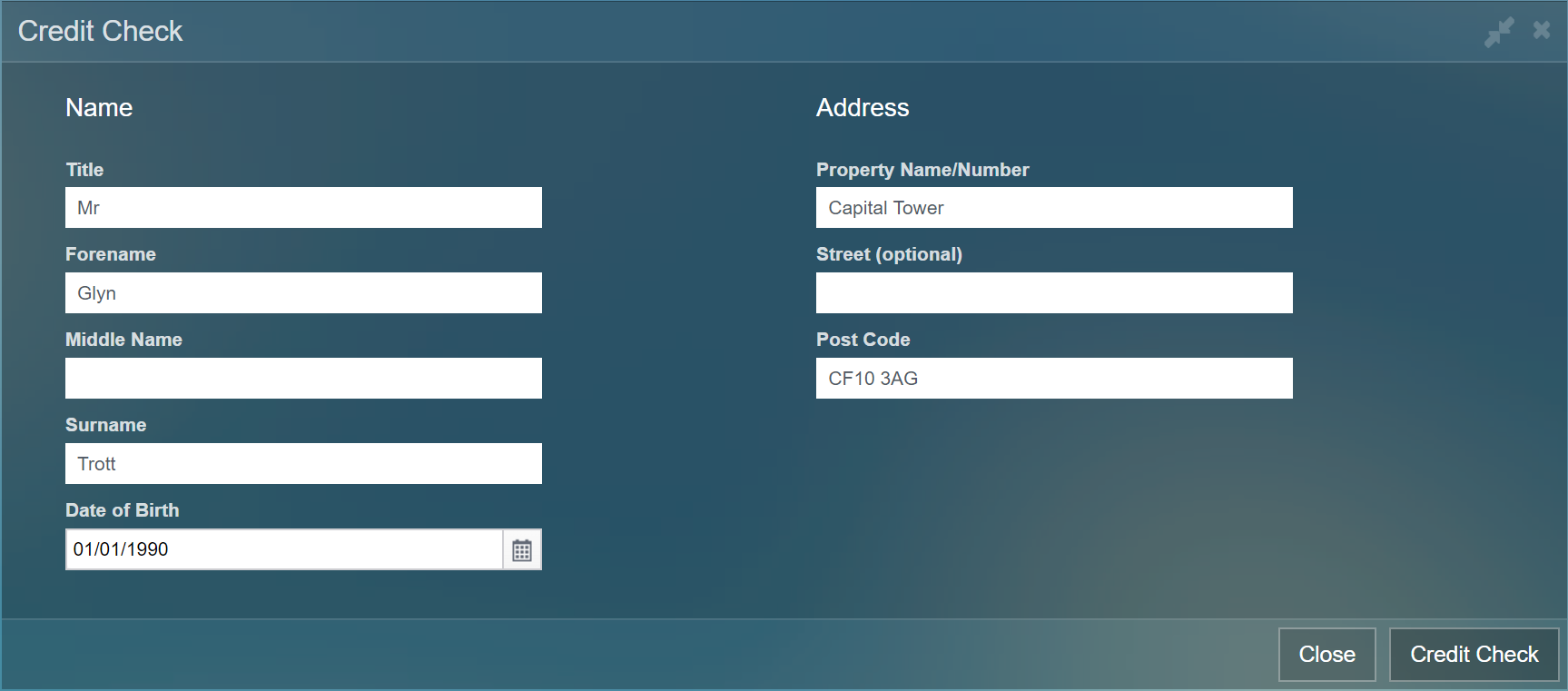Click the Title field containing Mr
Screen dimensions: 1568x691
point(303,208)
